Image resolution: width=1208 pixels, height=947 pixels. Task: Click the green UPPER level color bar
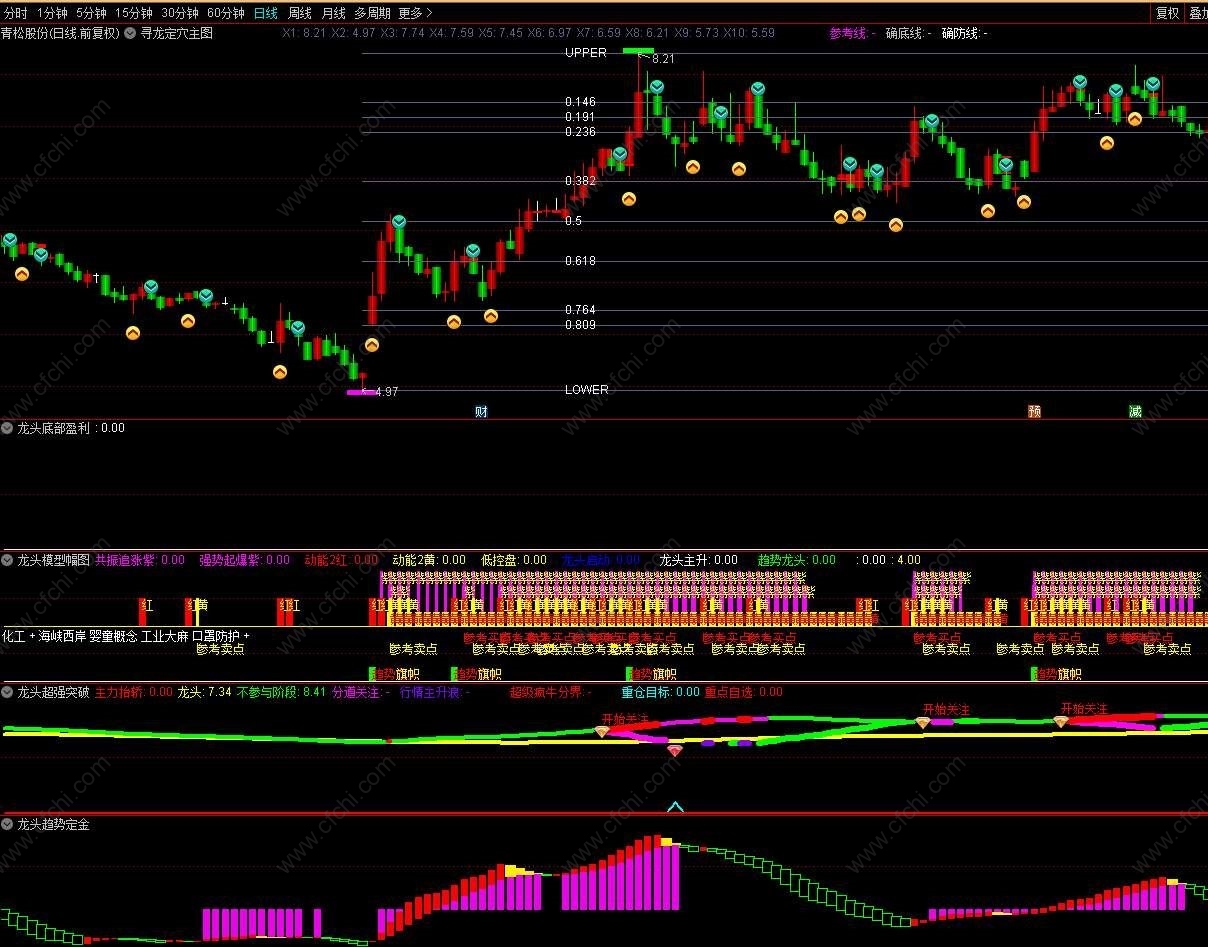(x=637, y=50)
